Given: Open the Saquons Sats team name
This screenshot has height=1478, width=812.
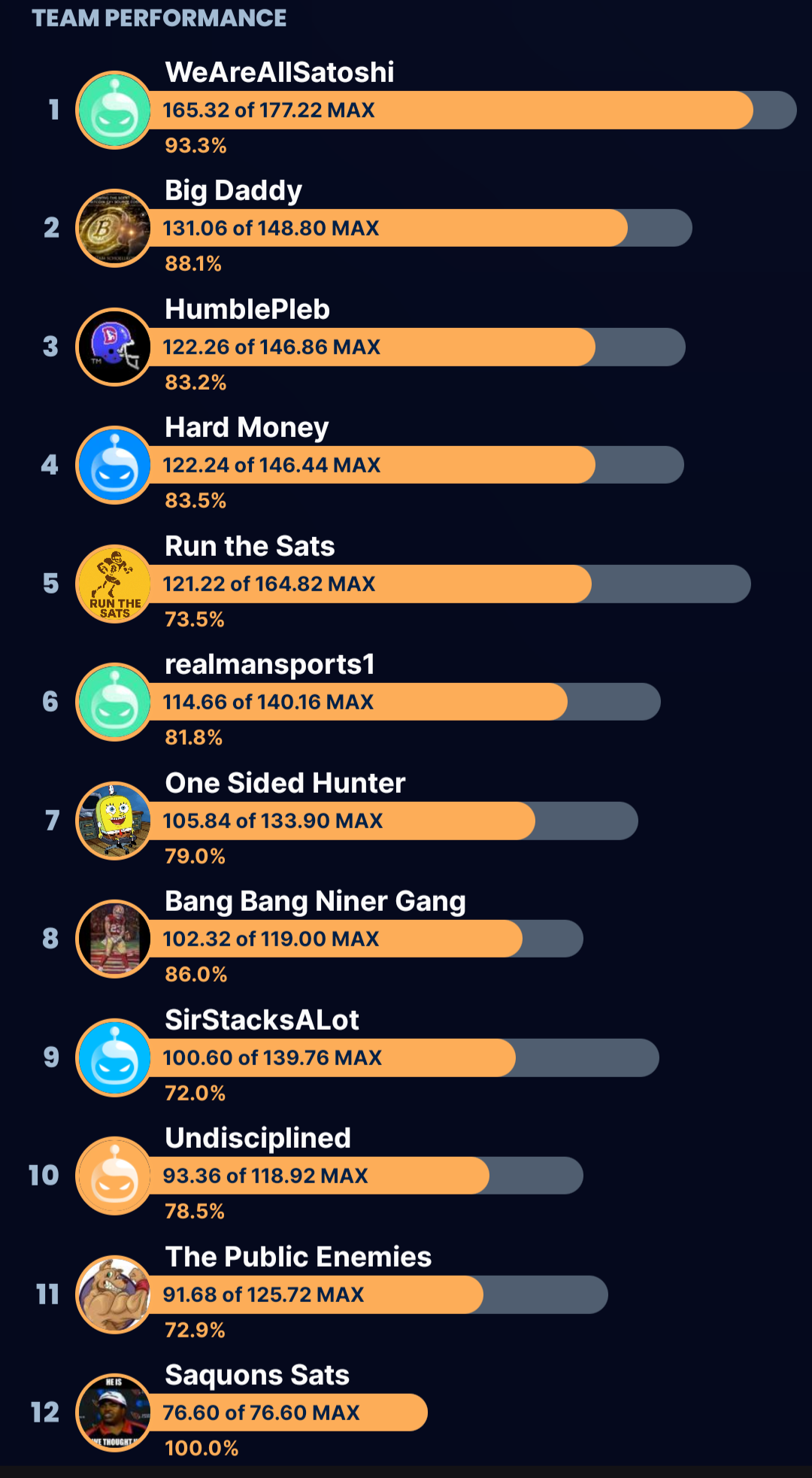Looking at the screenshot, I should click(257, 1375).
